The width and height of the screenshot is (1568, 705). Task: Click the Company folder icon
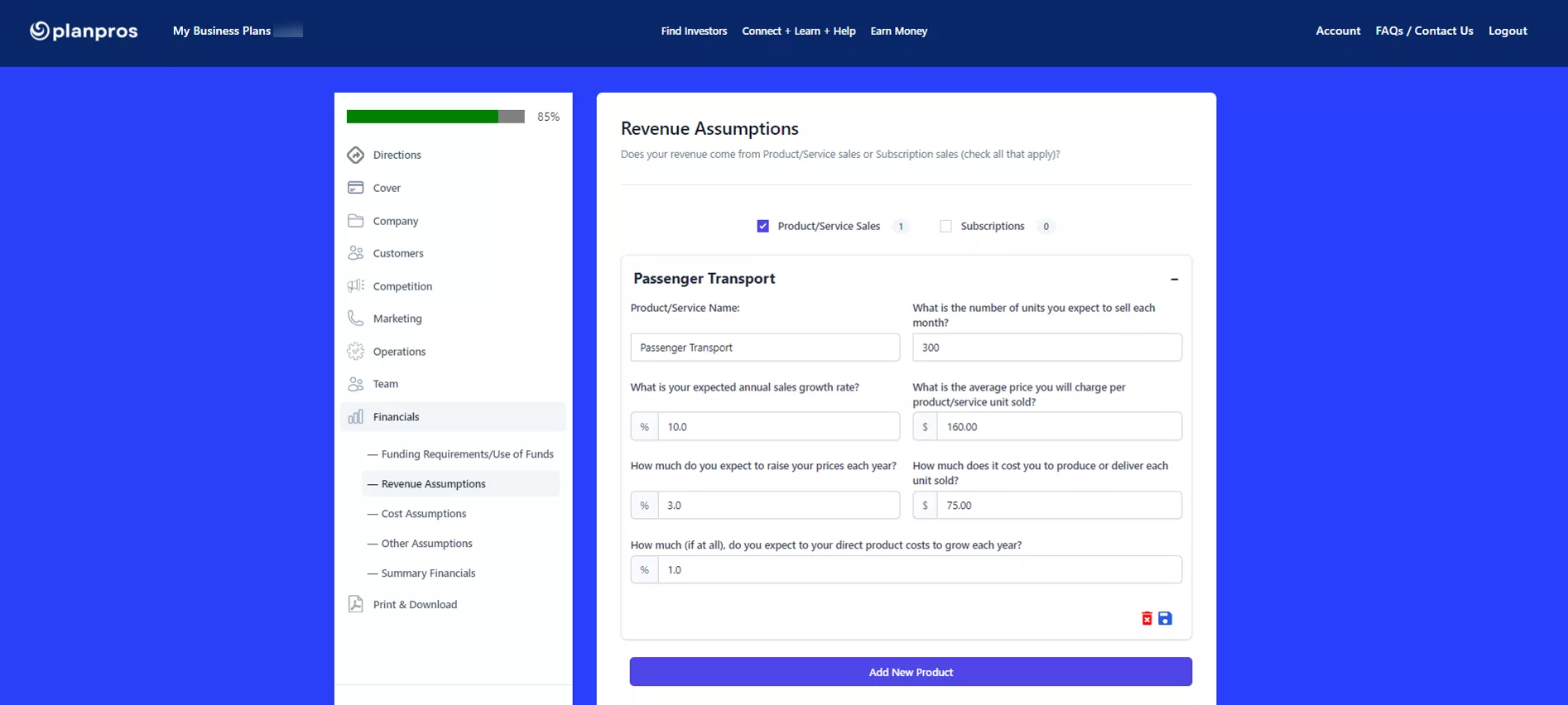point(355,221)
